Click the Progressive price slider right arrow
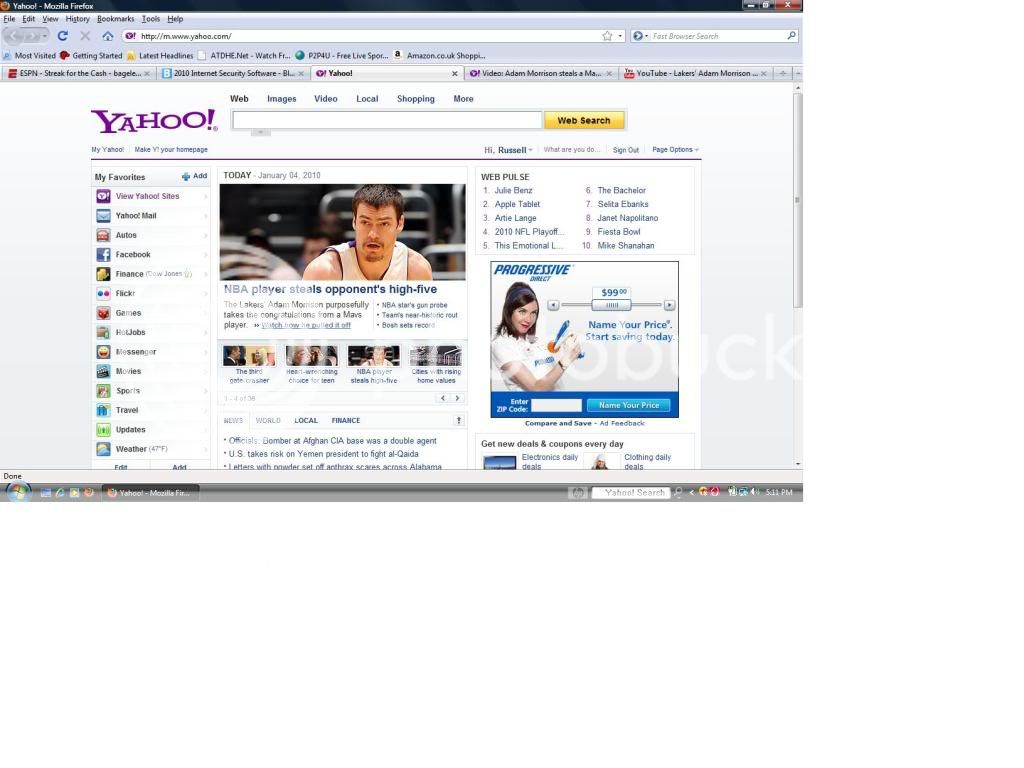 point(669,305)
